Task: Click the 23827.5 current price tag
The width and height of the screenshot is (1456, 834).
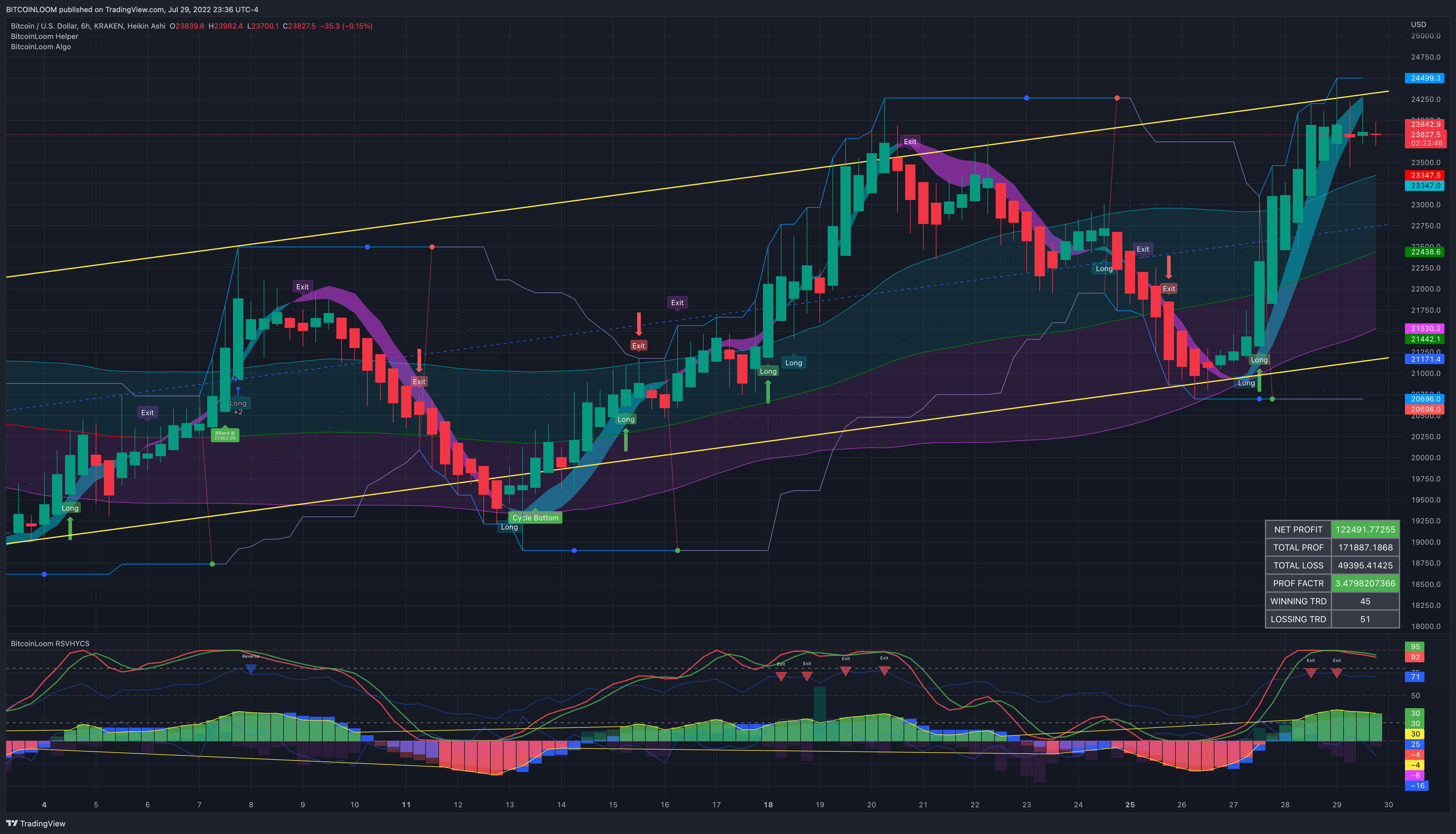Action: (1425, 135)
